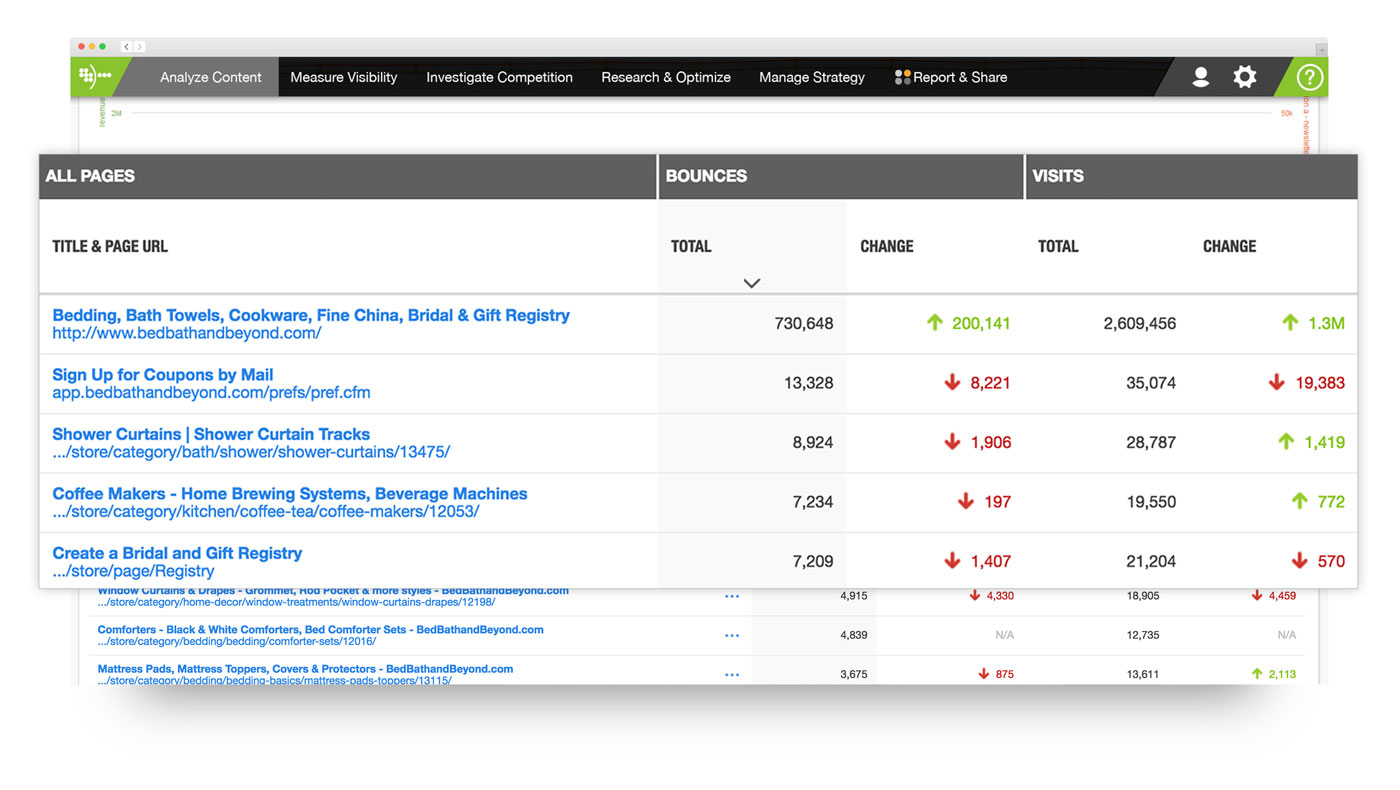Screen dimensions: 1400x790
Task: Click the Visits TOTAL column header
Action: 1058,246
